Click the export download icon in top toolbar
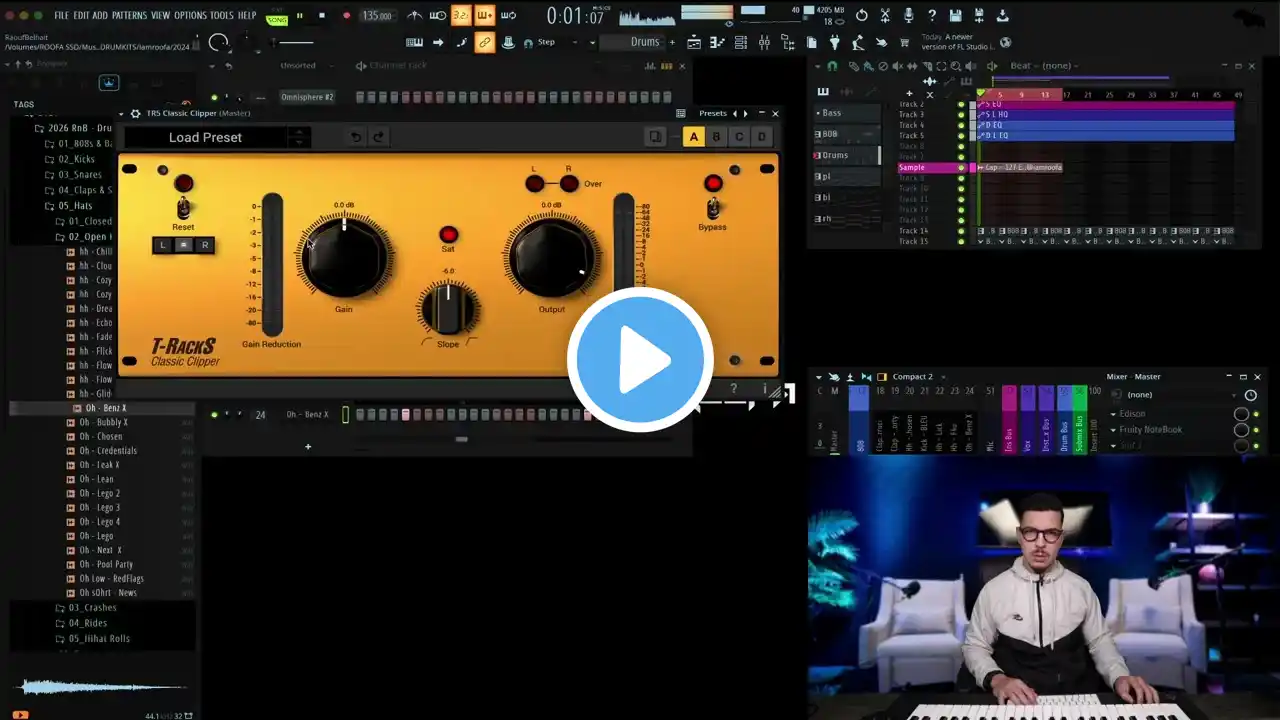 point(1002,15)
